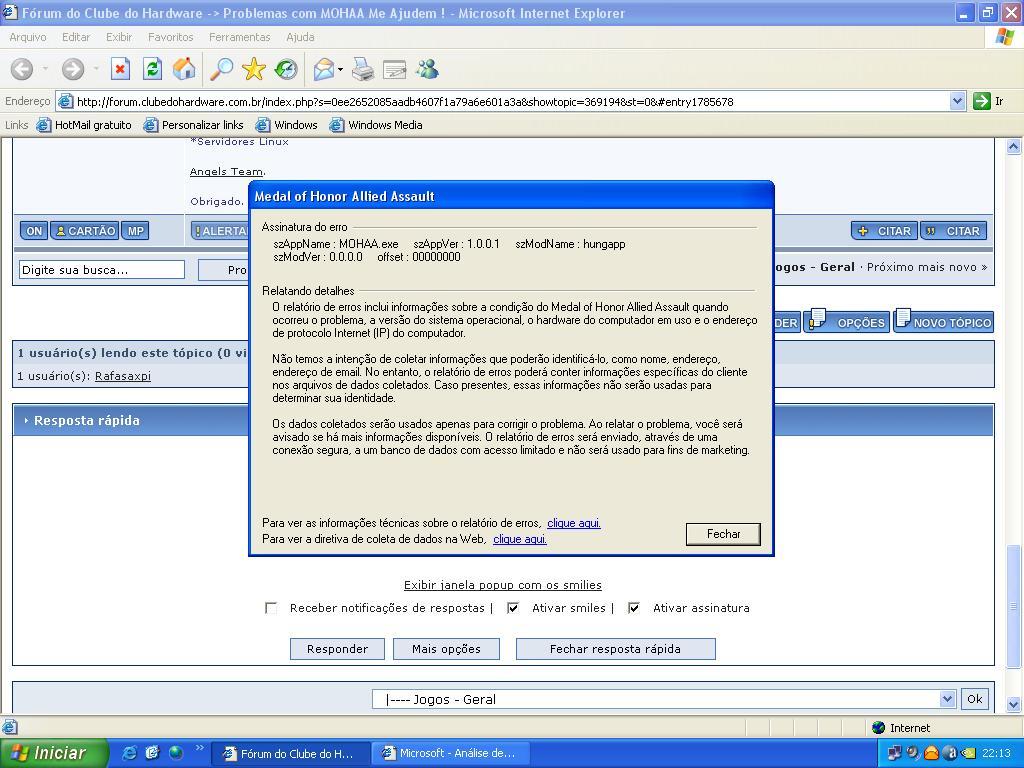The image size is (1024, 768).
Task: Click Fechar resposta rápida button
Action: tap(615, 648)
